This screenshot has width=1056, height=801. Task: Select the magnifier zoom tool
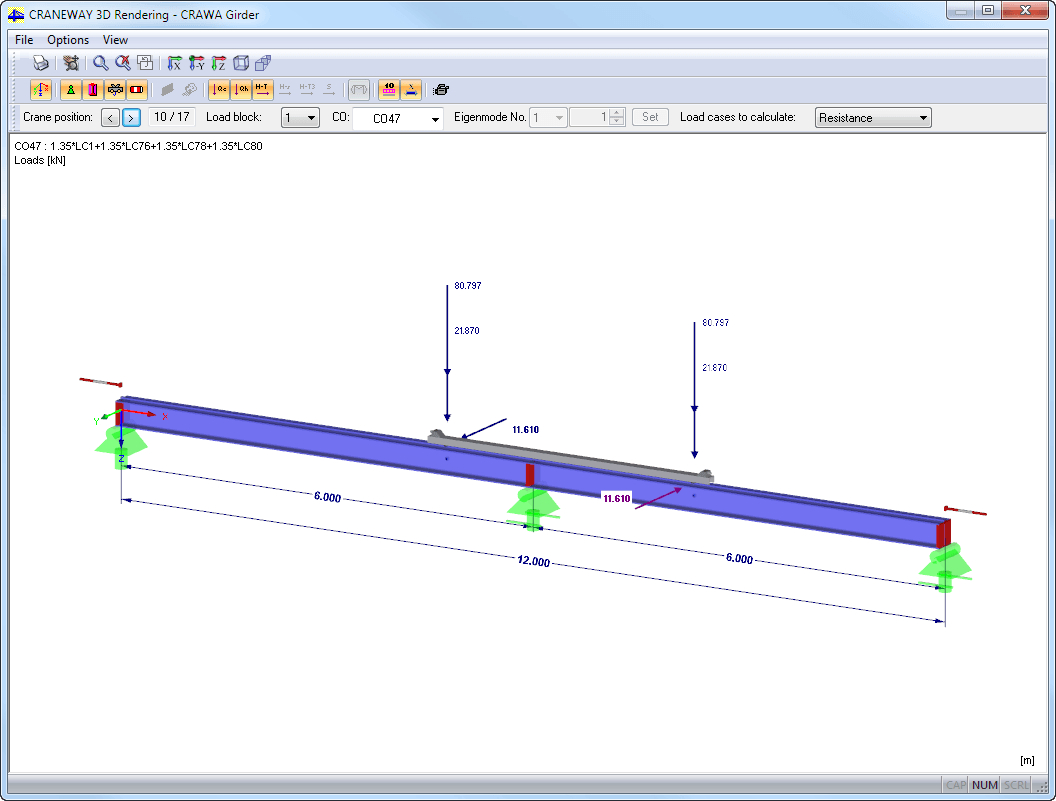(x=101, y=63)
